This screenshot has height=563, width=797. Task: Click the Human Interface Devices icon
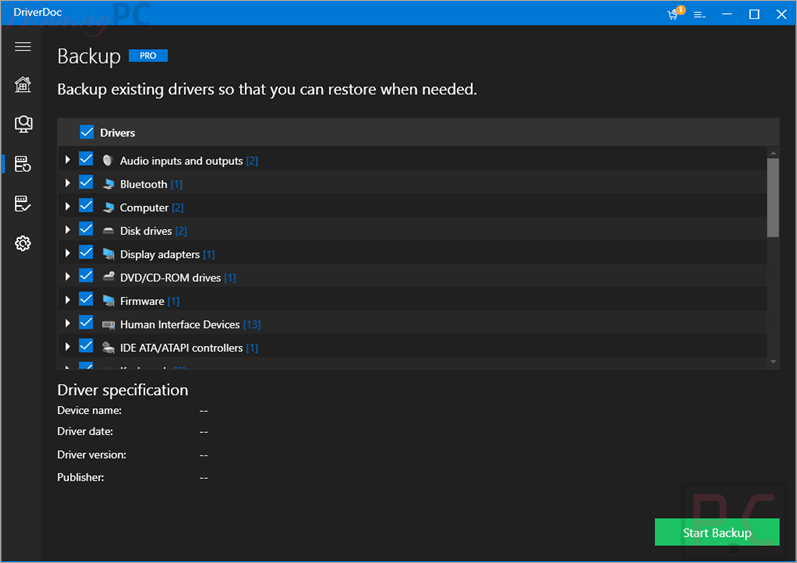(108, 324)
